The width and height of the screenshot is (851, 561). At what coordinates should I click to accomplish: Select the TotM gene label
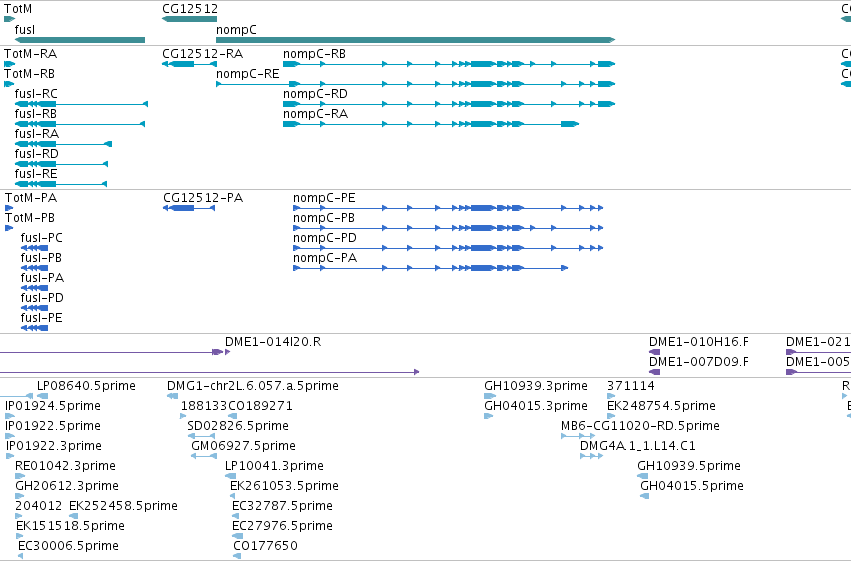pyautogui.click(x=18, y=9)
